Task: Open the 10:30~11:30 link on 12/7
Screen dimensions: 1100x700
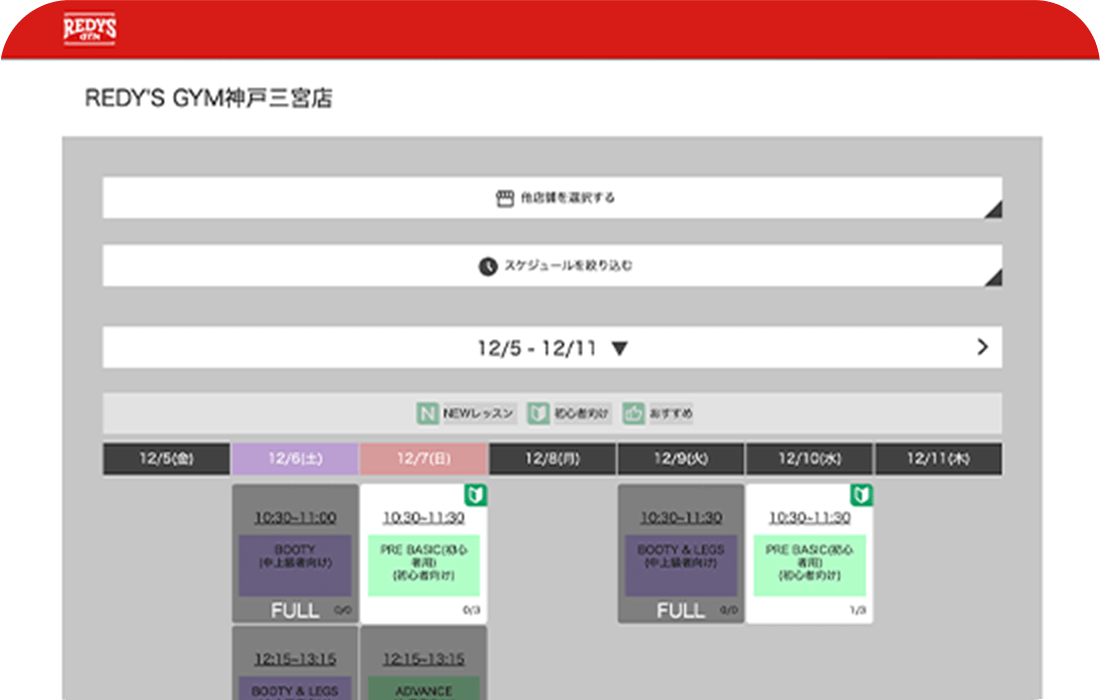Action: [424, 518]
